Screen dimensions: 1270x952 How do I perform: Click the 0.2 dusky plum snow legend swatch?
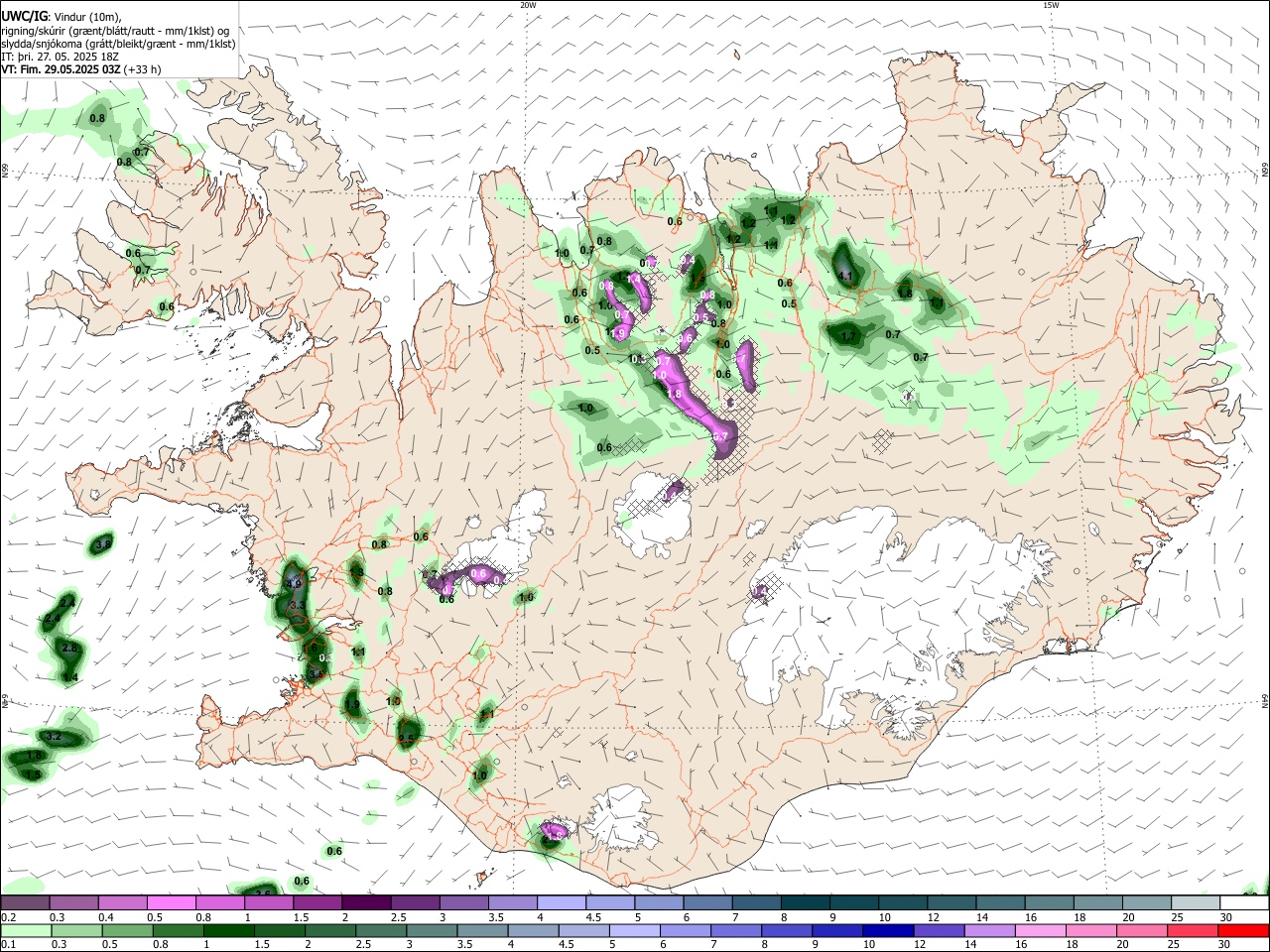(x=25, y=902)
